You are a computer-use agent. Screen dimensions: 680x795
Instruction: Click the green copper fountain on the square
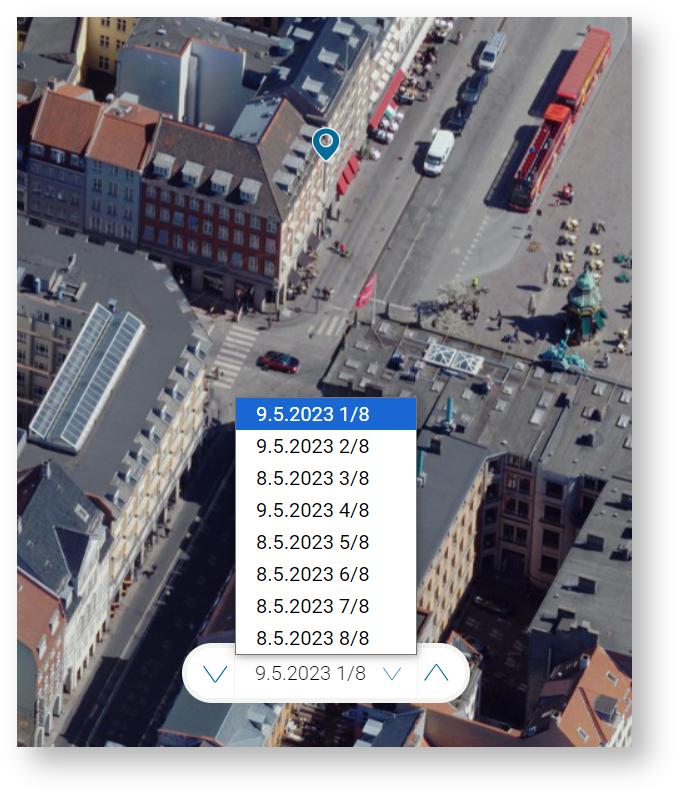tap(582, 305)
